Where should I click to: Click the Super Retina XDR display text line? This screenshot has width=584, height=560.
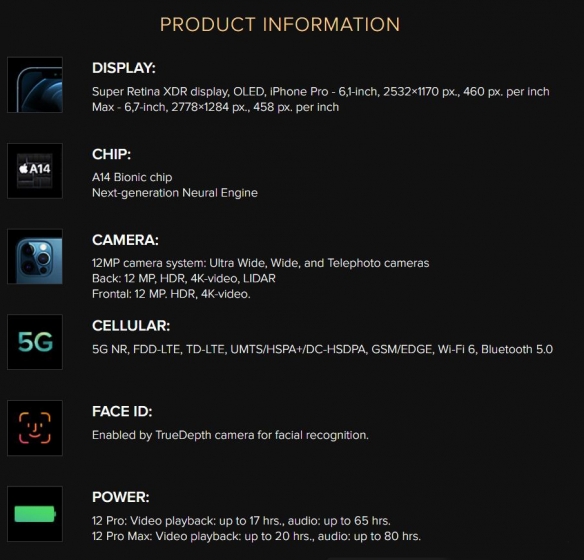(x=321, y=92)
